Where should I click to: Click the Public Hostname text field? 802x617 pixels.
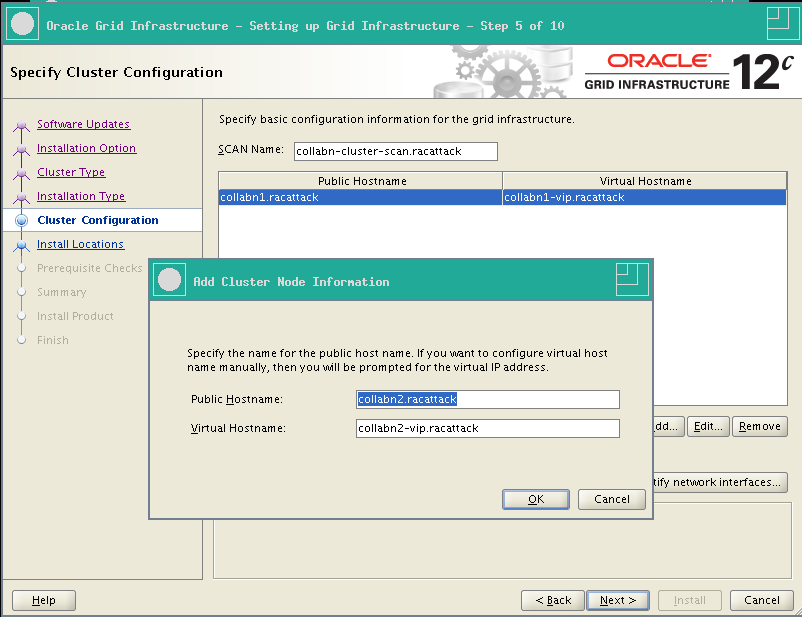tap(487, 399)
